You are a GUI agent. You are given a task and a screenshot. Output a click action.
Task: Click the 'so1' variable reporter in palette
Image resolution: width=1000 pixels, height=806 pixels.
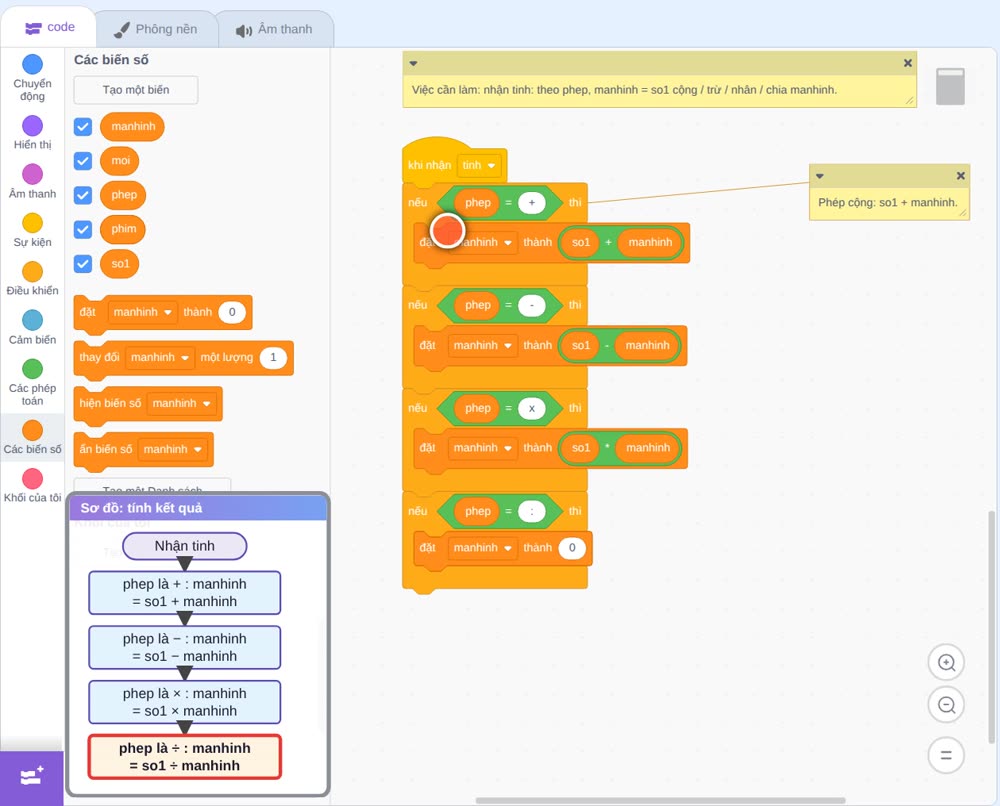(x=120, y=264)
